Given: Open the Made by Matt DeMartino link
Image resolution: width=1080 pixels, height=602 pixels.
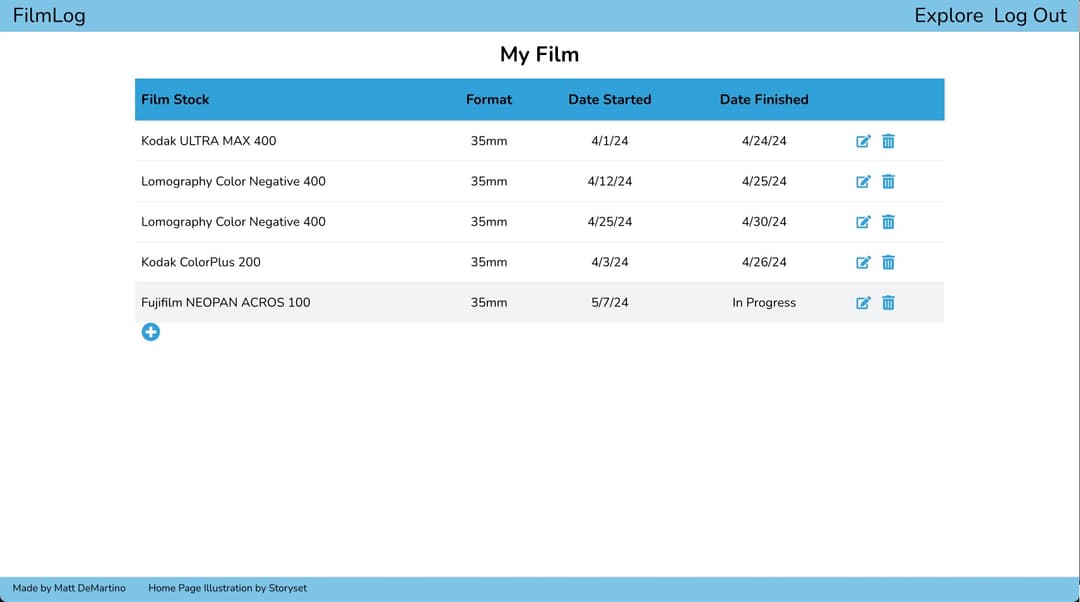Looking at the screenshot, I should [x=69, y=588].
